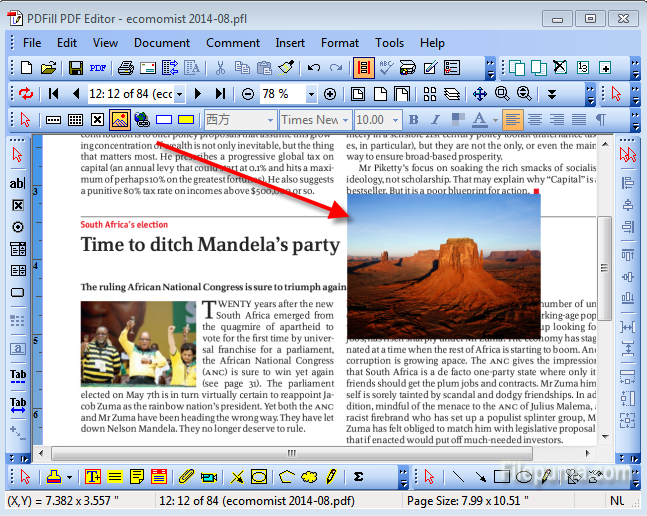
Task: Click the Undo arrow icon
Action: [x=313, y=68]
